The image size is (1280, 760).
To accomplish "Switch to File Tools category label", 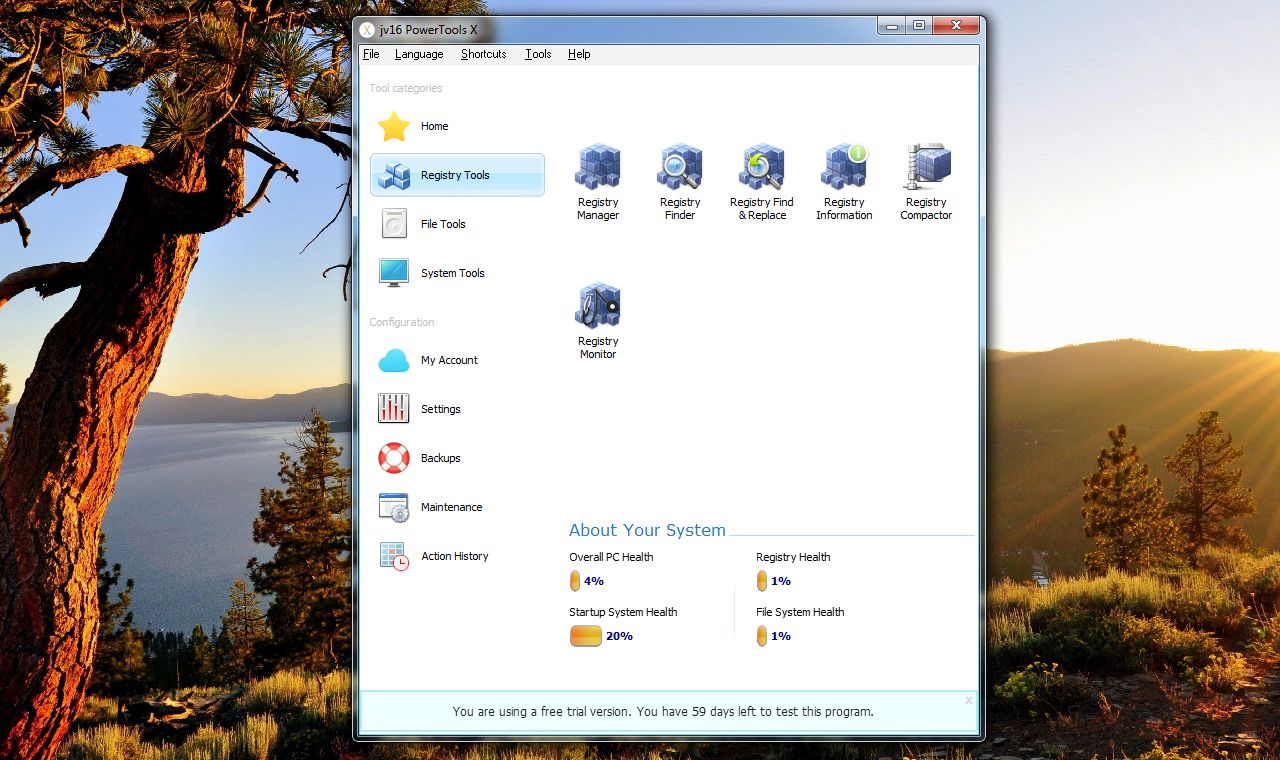I will coord(443,224).
